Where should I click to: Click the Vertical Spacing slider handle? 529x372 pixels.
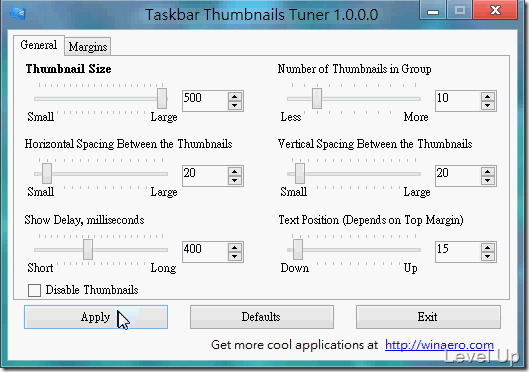300,174
